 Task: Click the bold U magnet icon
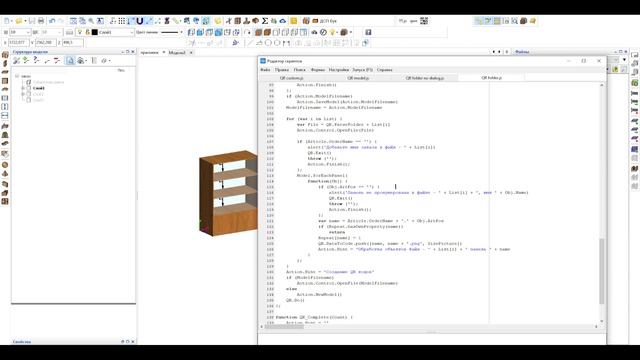point(140,21)
